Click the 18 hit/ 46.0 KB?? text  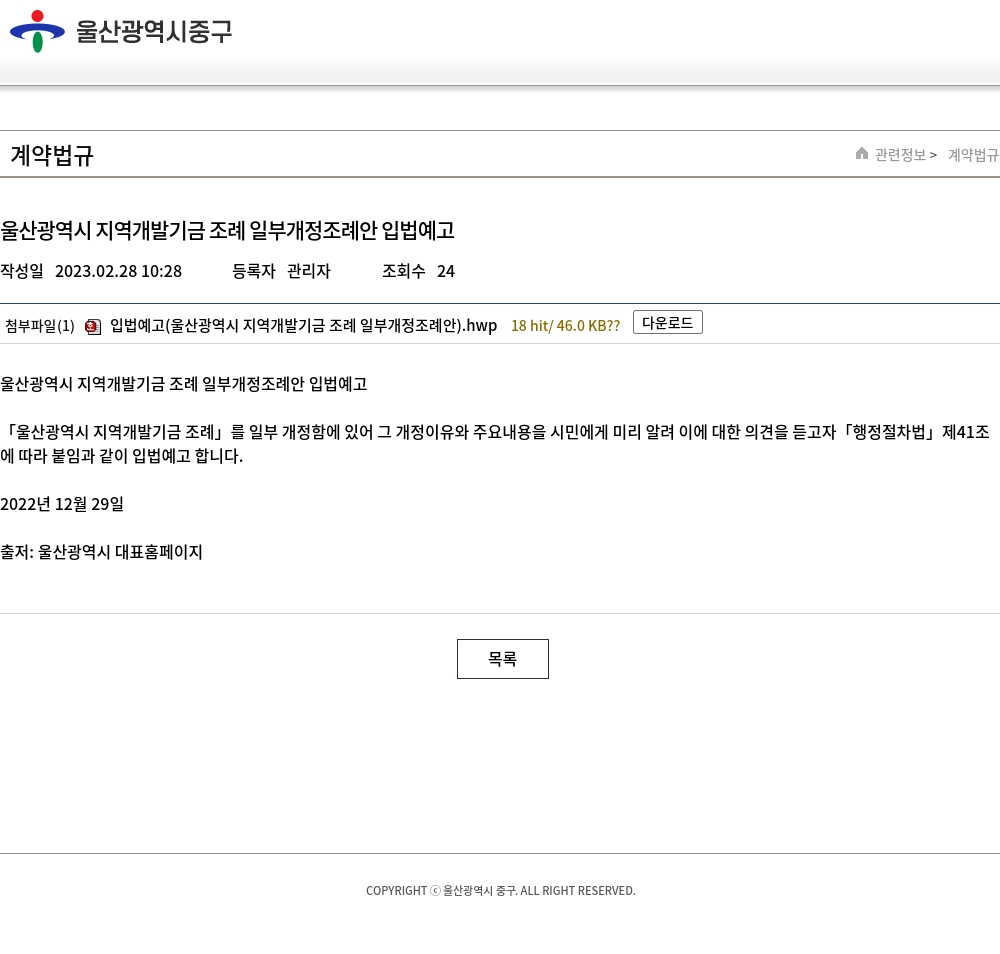(x=566, y=326)
